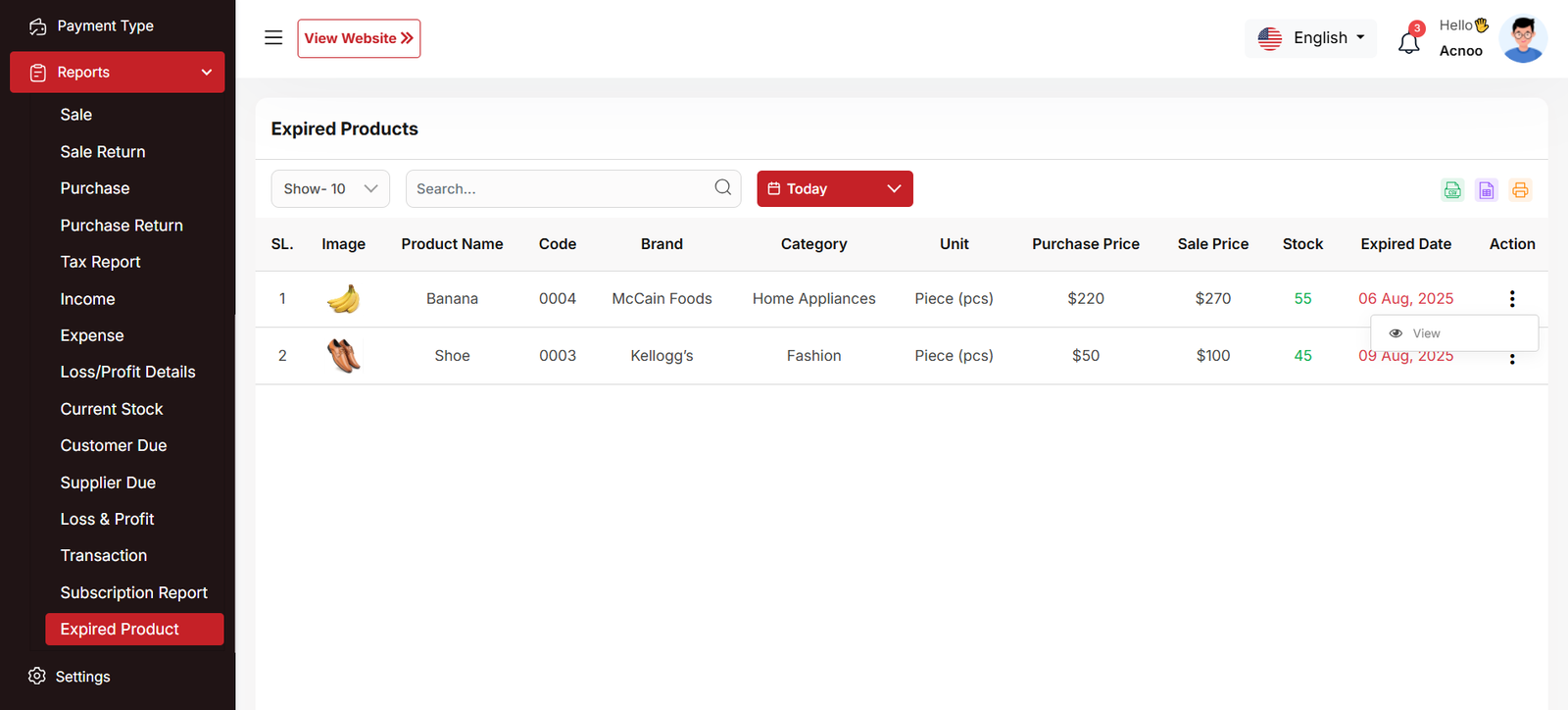Open the action menu for the Banana row

pyautogui.click(x=1511, y=299)
